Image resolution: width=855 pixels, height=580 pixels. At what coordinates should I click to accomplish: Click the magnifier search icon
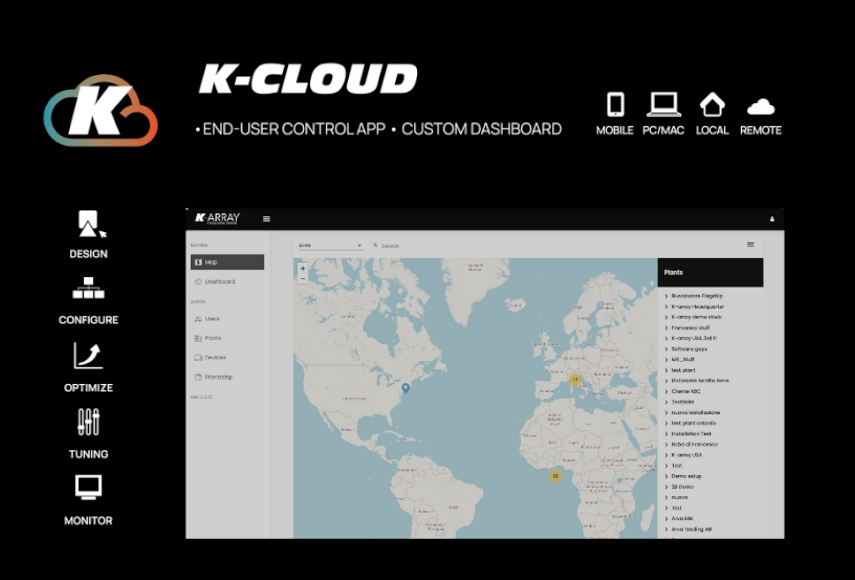(x=375, y=246)
